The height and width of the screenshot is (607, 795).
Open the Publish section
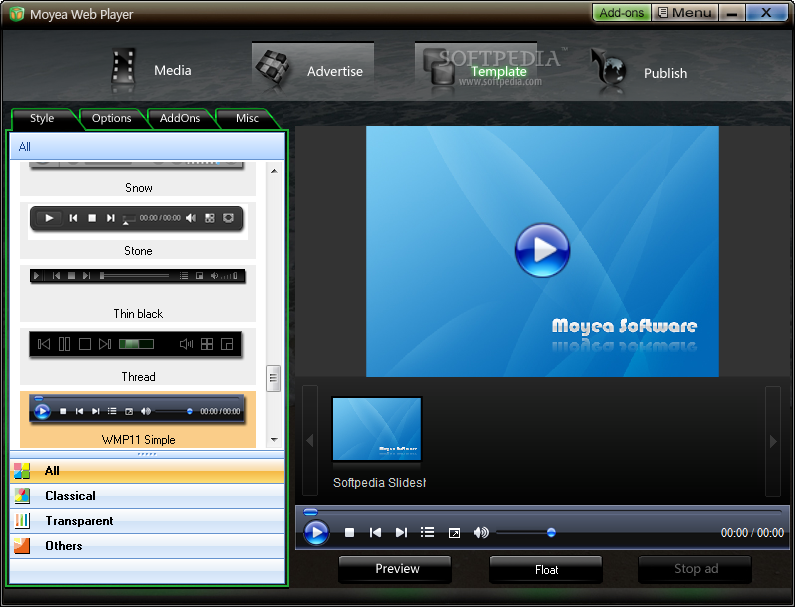(640, 73)
